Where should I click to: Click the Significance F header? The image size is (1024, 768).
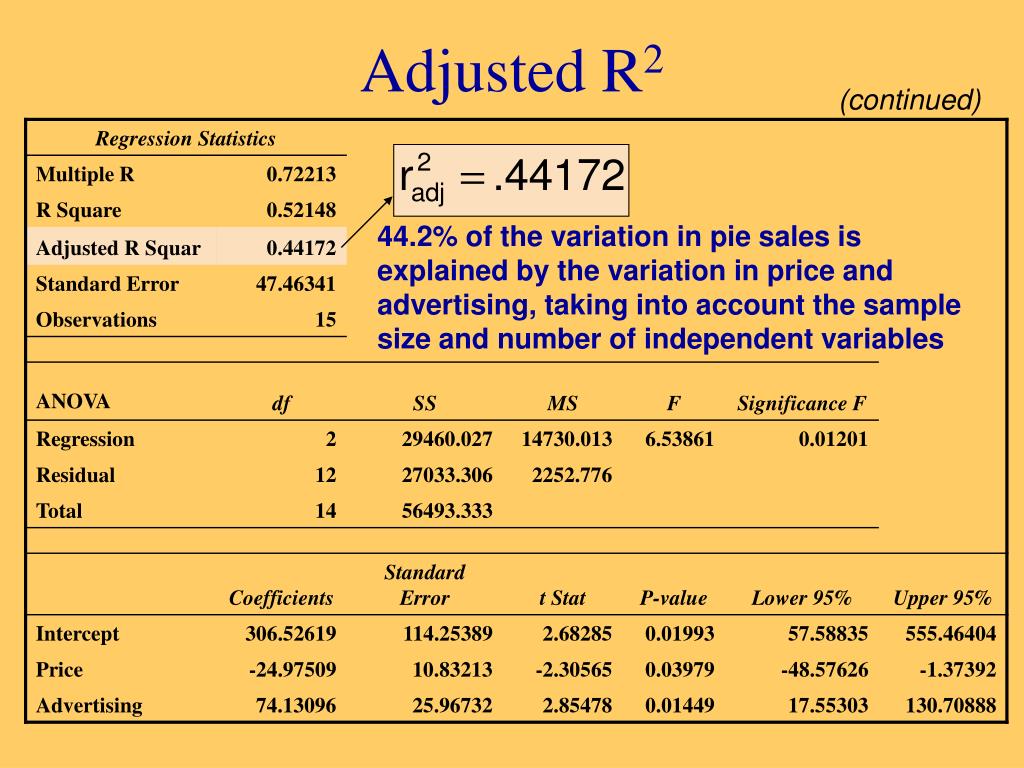[x=801, y=404]
